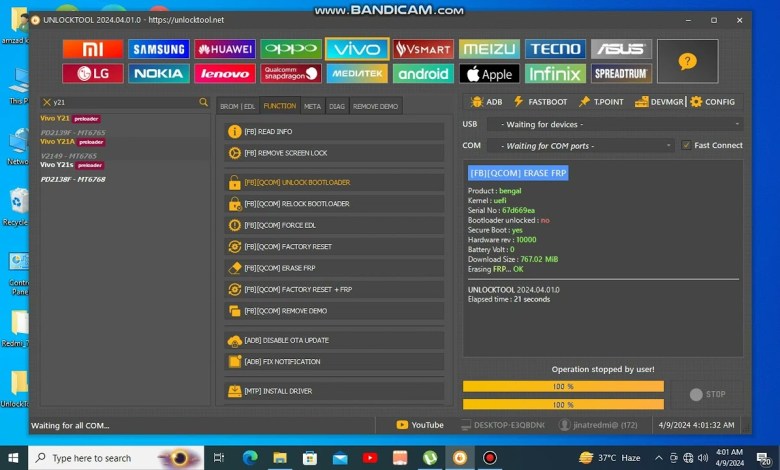780x470 pixels.
Task: Run [FB][QCOM] RELOCK BOOTLOADER
Action: click(x=334, y=204)
